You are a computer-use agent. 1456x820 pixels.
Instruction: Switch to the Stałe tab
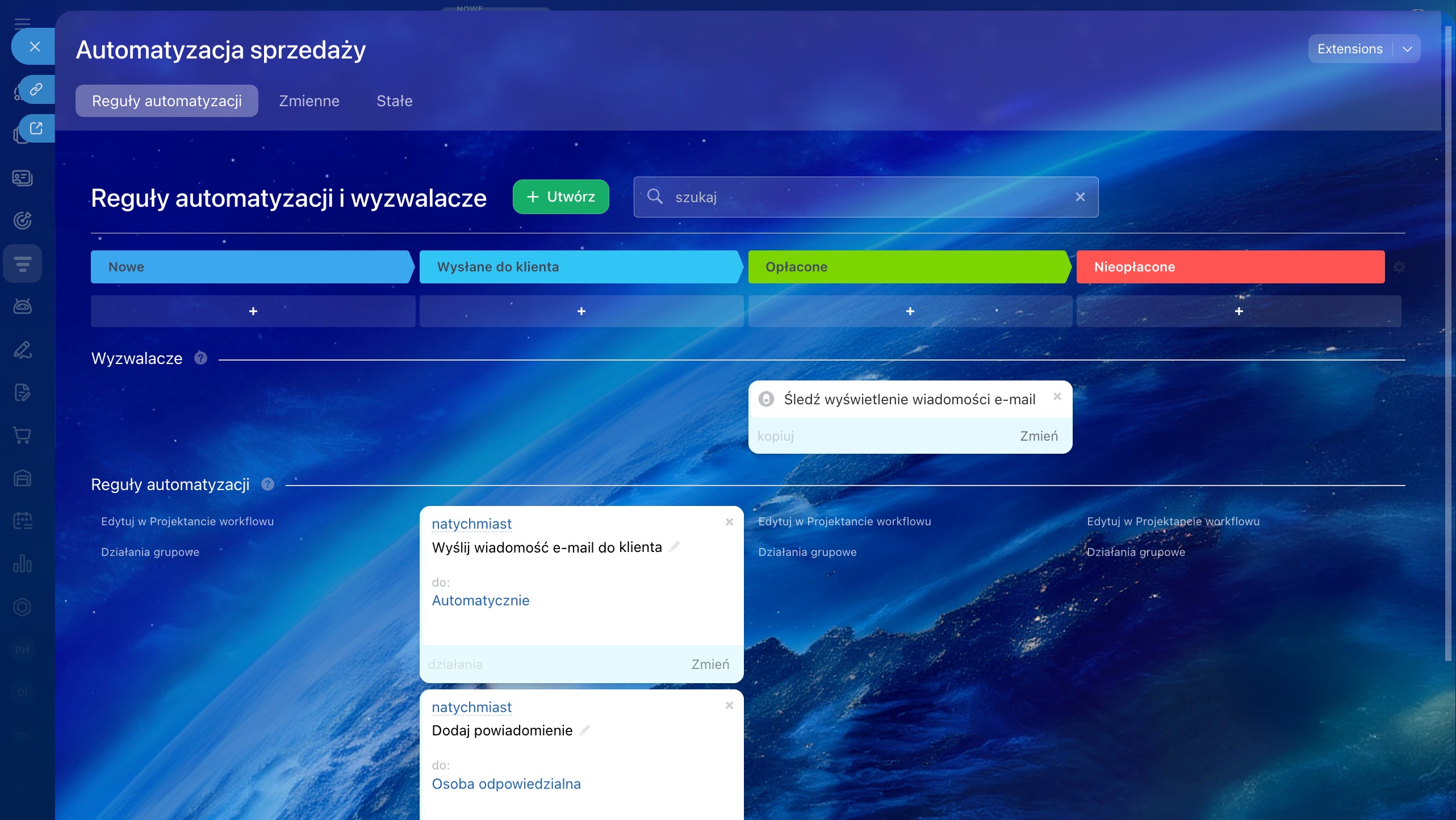(x=394, y=101)
